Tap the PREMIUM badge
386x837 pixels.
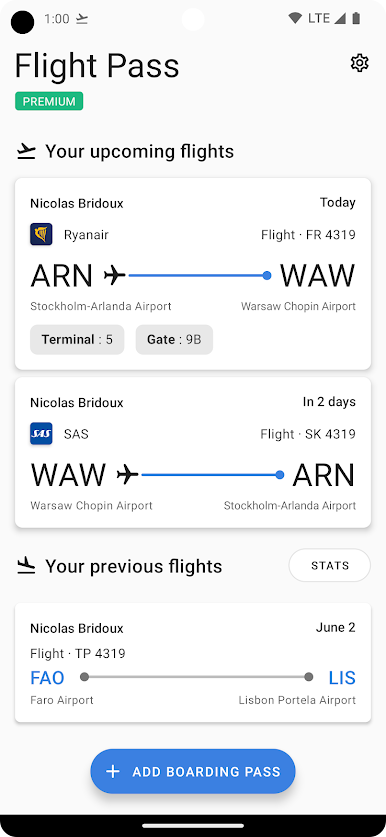[x=49, y=101]
